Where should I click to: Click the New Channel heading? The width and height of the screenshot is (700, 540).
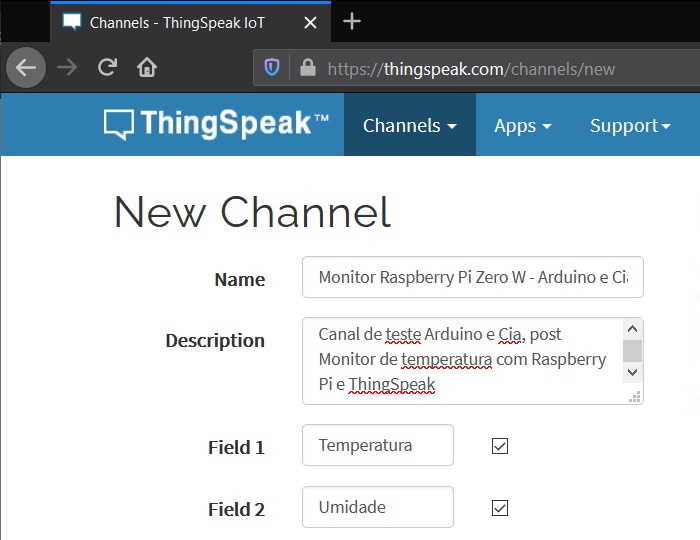[253, 212]
